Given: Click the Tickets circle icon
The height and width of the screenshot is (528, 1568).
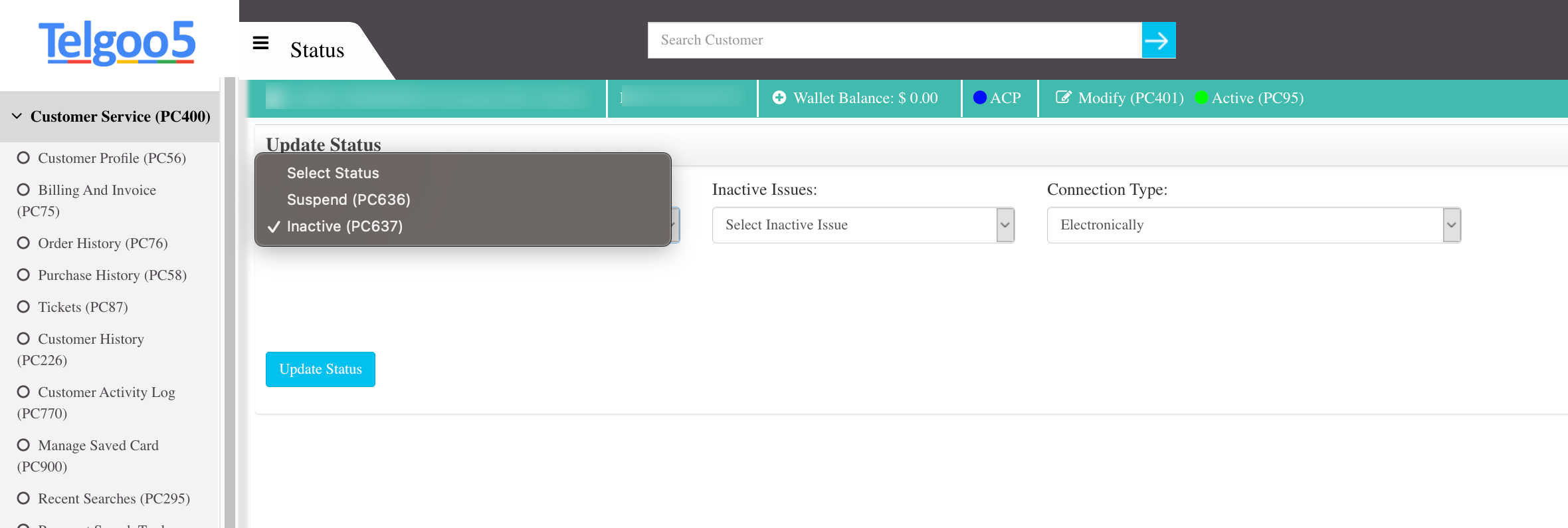Looking at the screenshot, I should click(24, 307).
